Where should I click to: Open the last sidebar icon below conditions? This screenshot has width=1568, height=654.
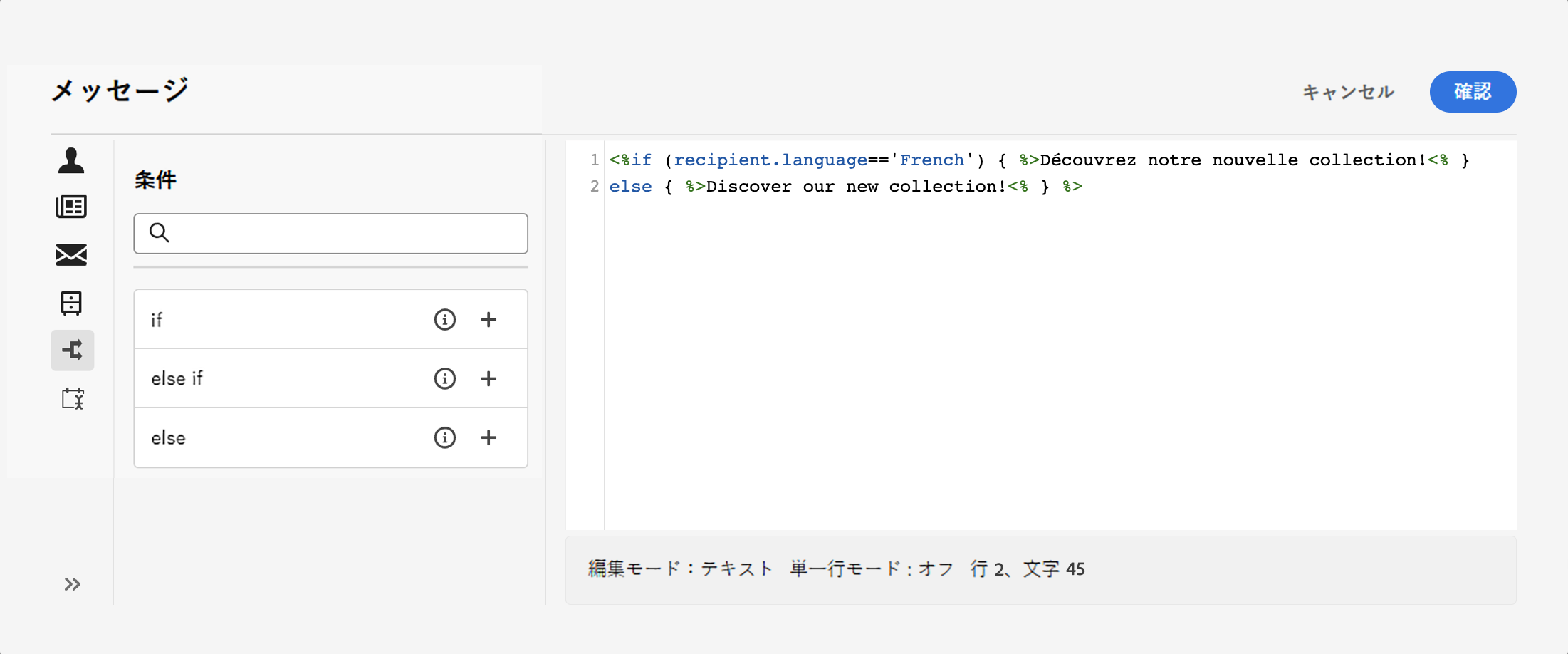tap(72, 398)
